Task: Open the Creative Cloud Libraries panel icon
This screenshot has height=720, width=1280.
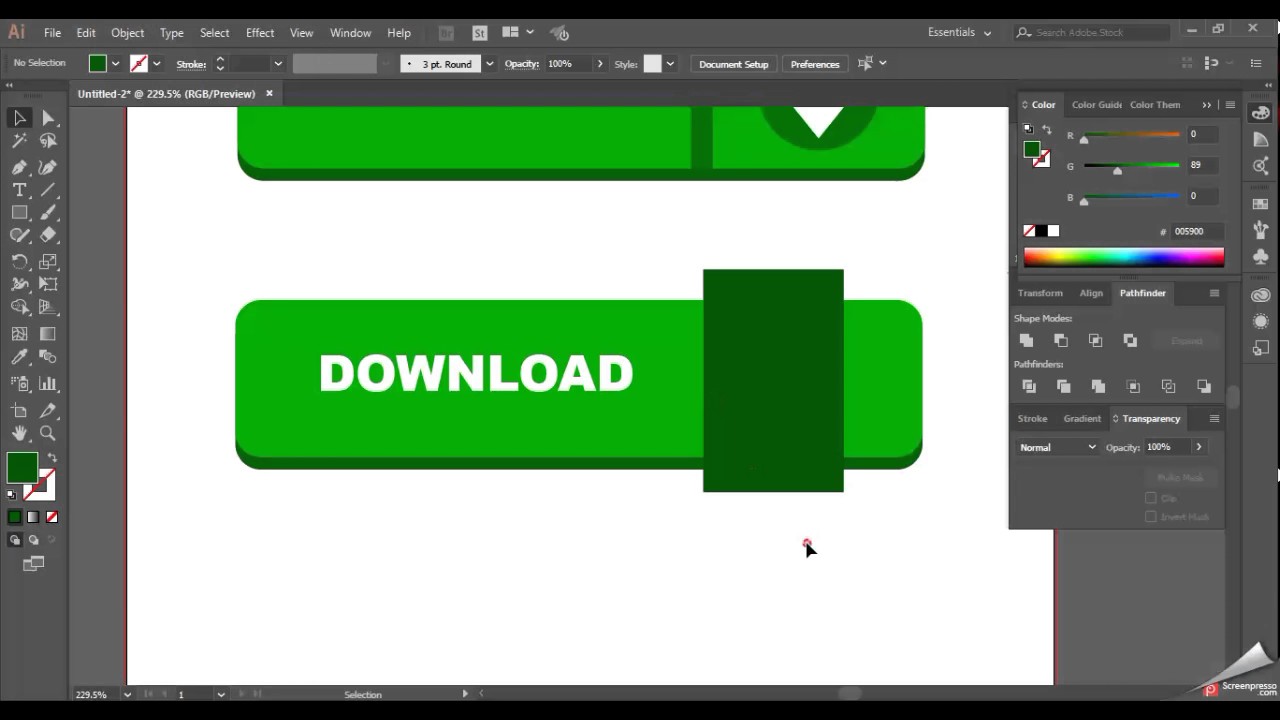Action: pyautogui.click(x=1261, y=296)
